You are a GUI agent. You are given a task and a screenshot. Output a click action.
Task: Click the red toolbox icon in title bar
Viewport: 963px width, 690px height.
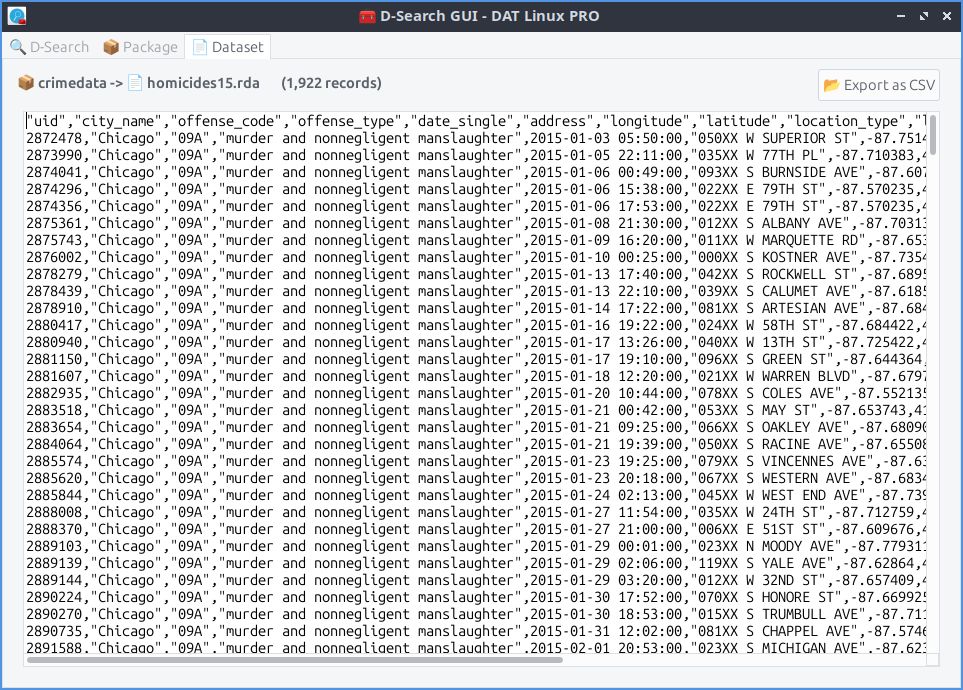(367, 16)
